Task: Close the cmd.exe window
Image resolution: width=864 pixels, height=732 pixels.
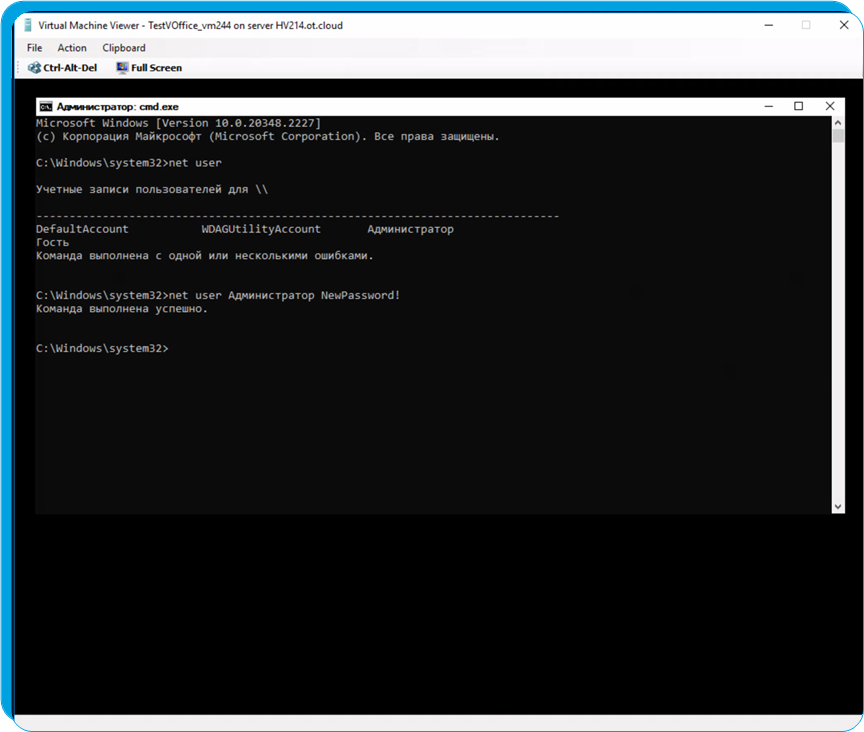Action: [x=830, y=106]
